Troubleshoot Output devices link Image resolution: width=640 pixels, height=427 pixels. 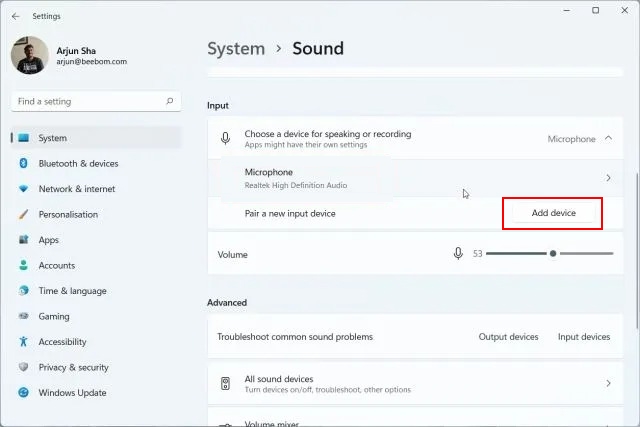[x=508, y=337]
